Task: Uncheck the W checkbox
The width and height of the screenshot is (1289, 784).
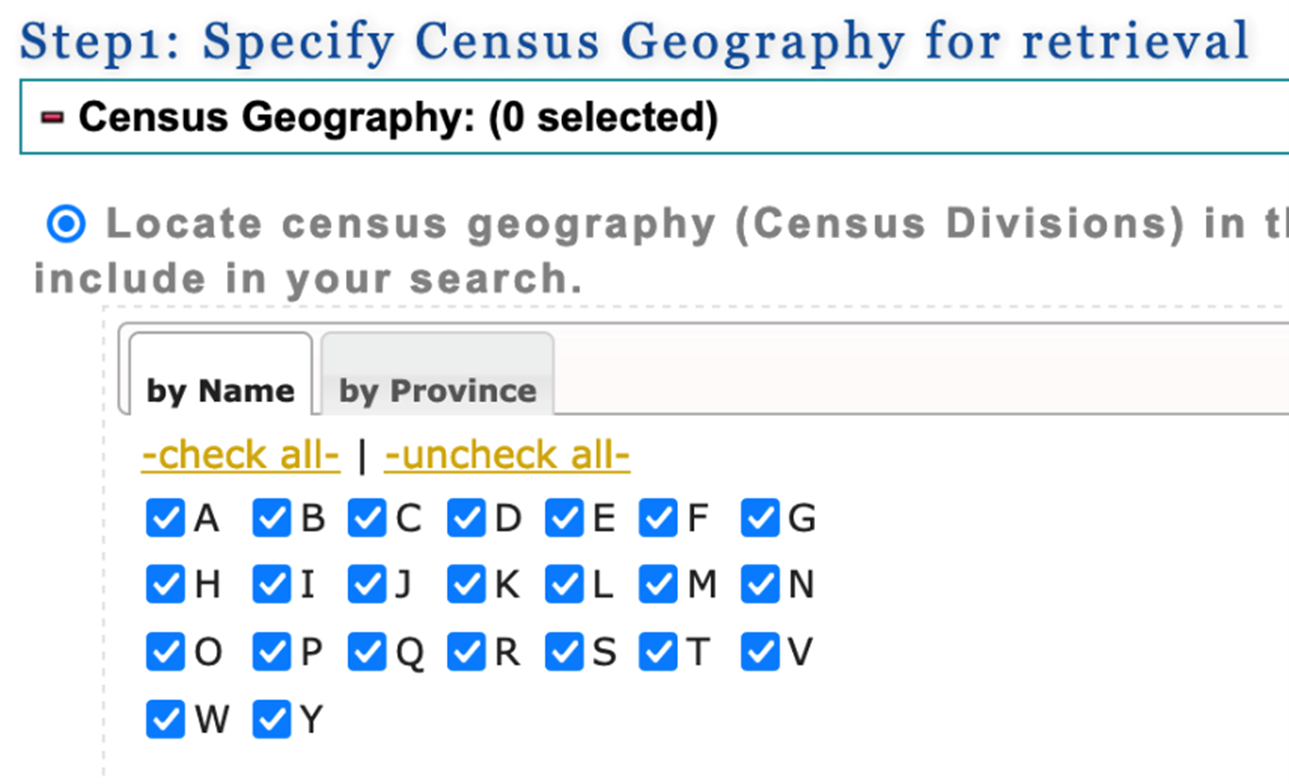Action: [165, 718]
